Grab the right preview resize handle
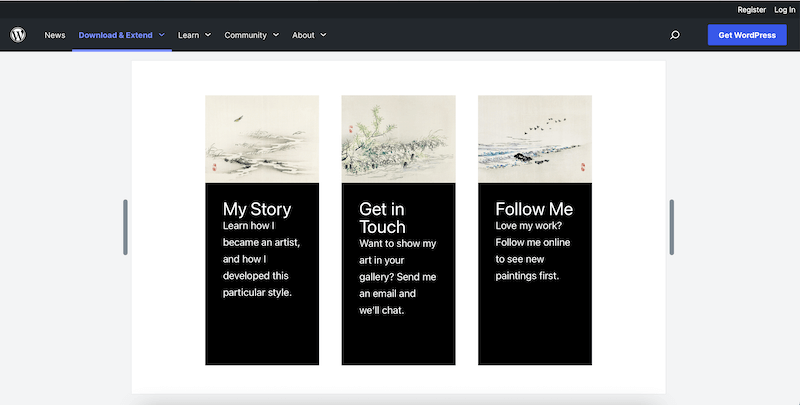The height and width of the screenshot is (405, 800). click(x=671, y=227)
